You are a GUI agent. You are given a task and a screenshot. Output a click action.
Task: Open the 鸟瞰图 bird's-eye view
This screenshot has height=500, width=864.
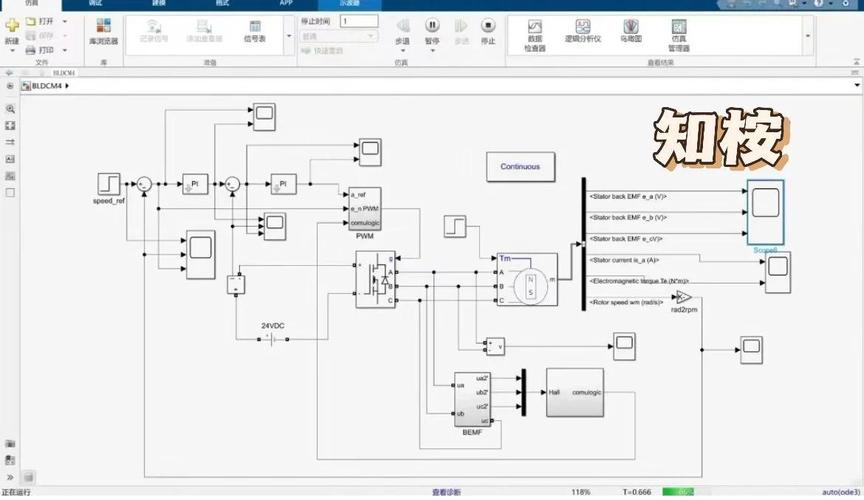tap(630, 32)
